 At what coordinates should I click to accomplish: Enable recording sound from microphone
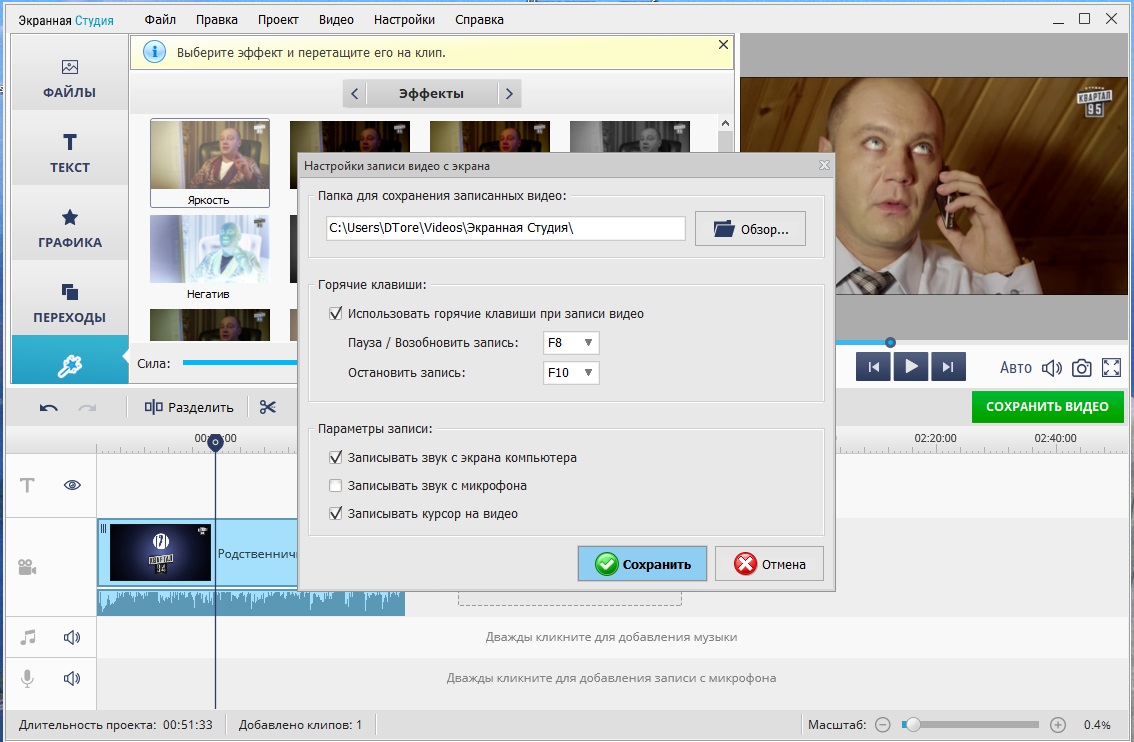(x=336, y=486)
